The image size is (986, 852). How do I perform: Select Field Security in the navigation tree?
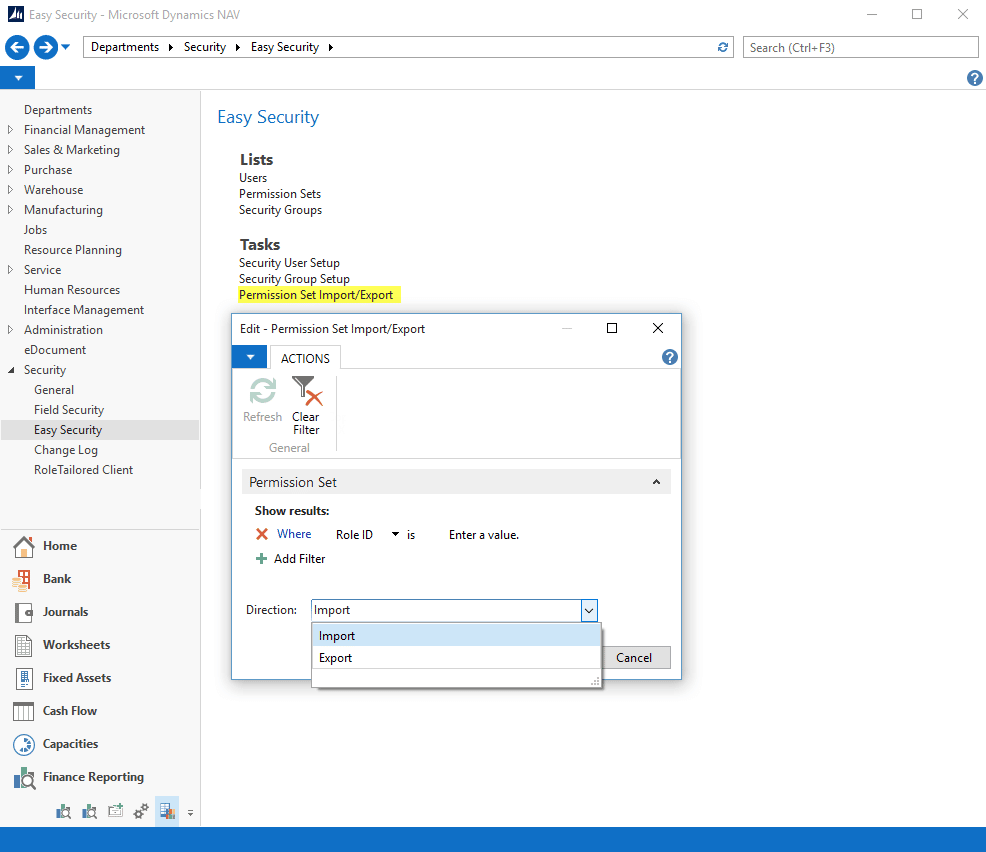69,410
